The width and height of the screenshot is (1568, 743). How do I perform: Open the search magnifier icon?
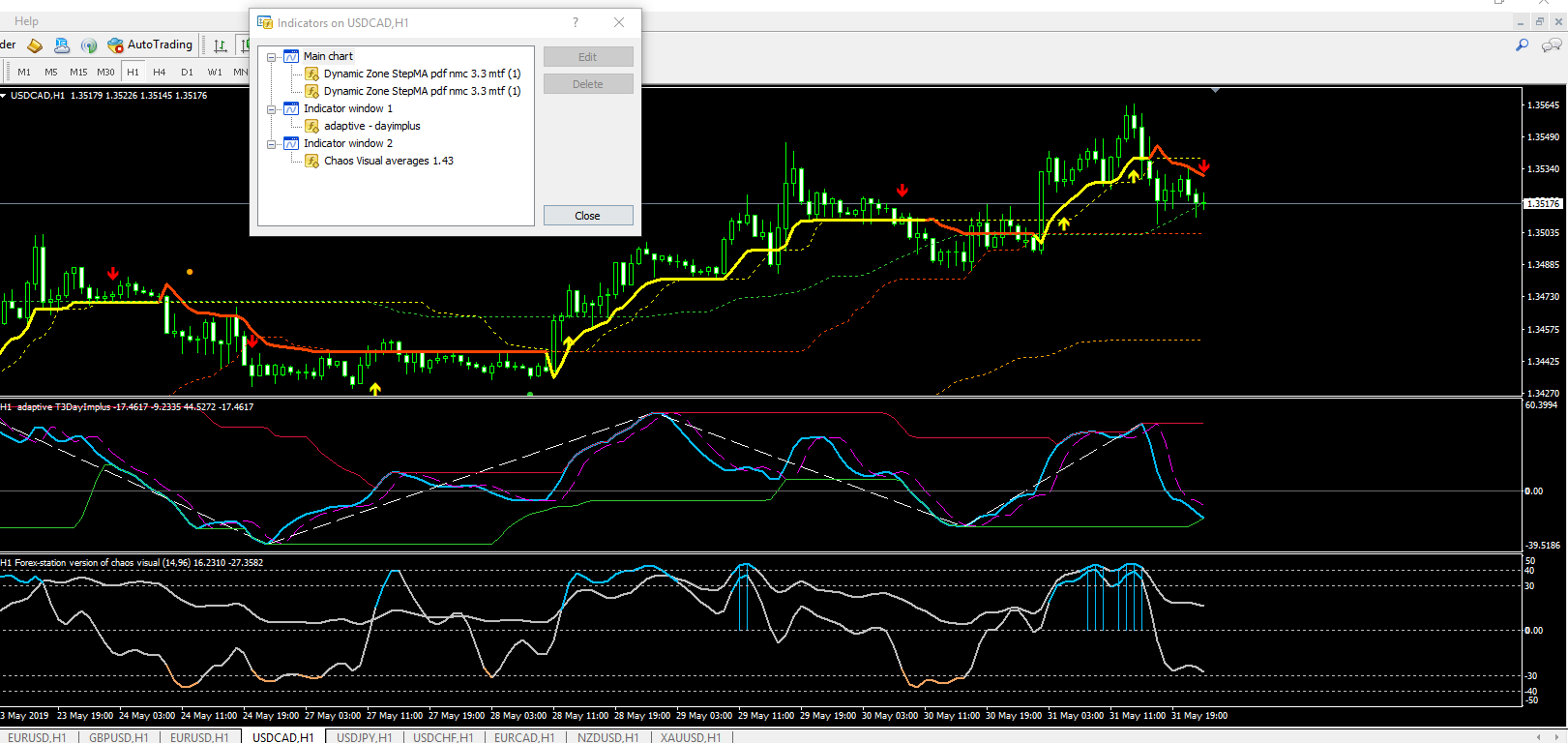point(1522,45)
